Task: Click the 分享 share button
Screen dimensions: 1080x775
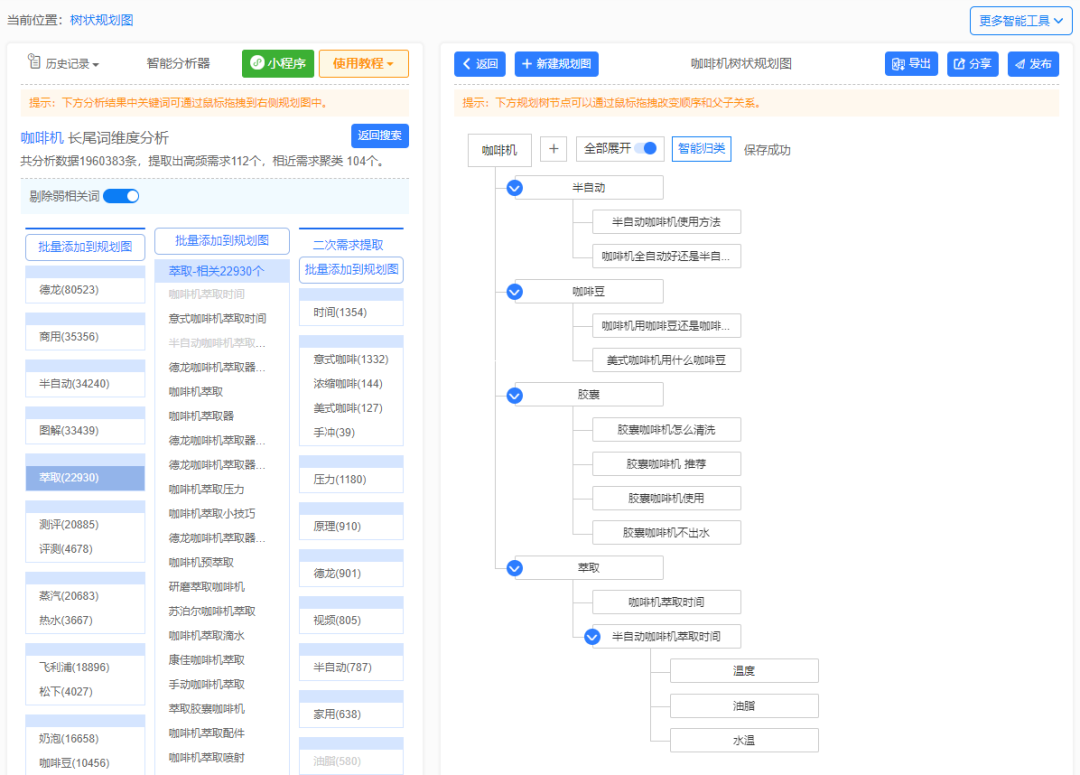Action: point(973,64)
